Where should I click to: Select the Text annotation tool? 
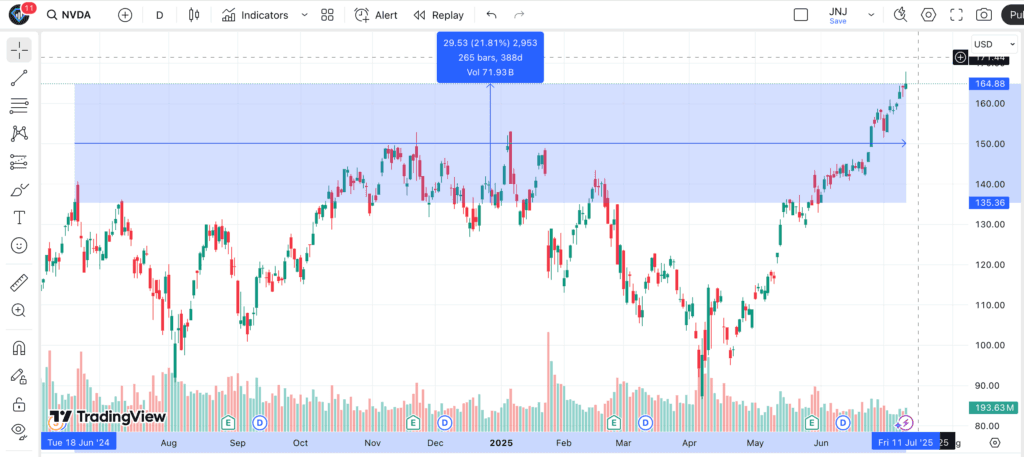19,217
